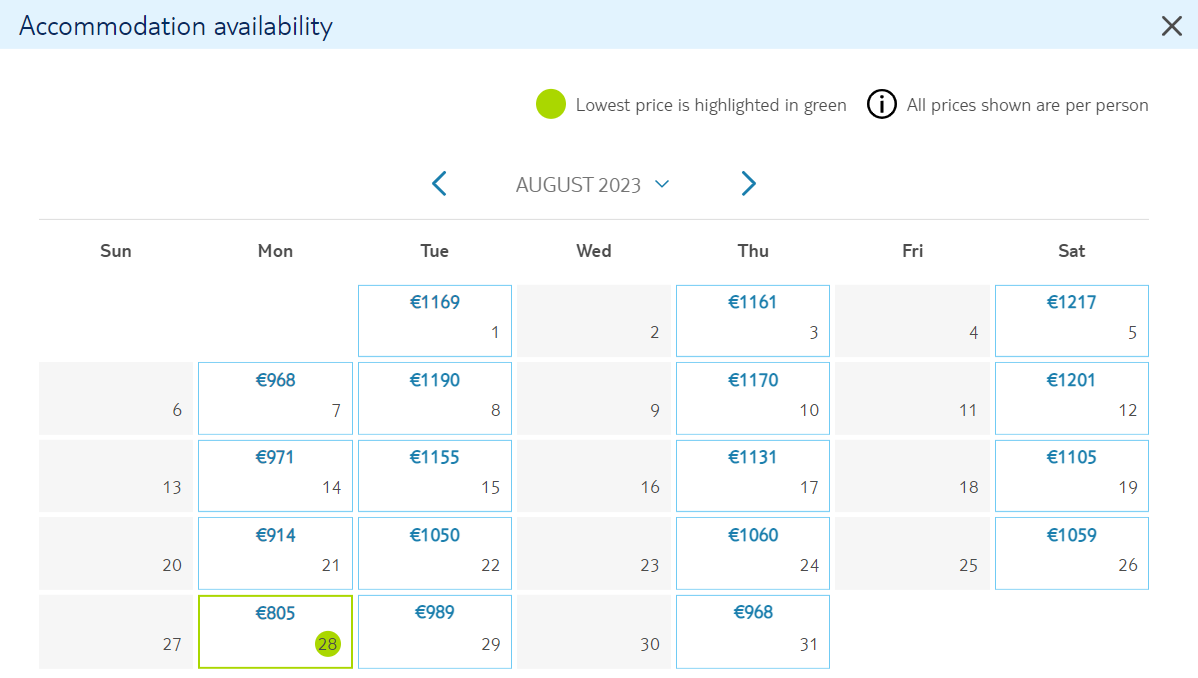Select August 19 priced €1105
Viewport: 1198px width, 678px height.
tap(1071, 475)
